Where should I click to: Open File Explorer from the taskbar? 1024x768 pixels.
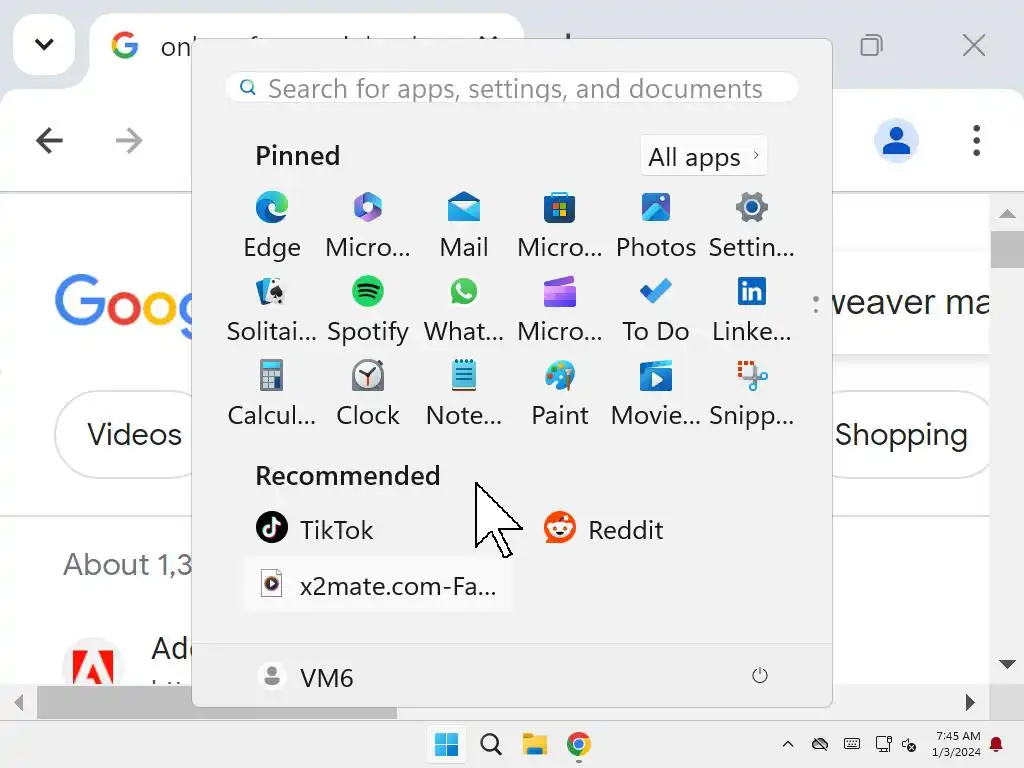pos(535,744)
